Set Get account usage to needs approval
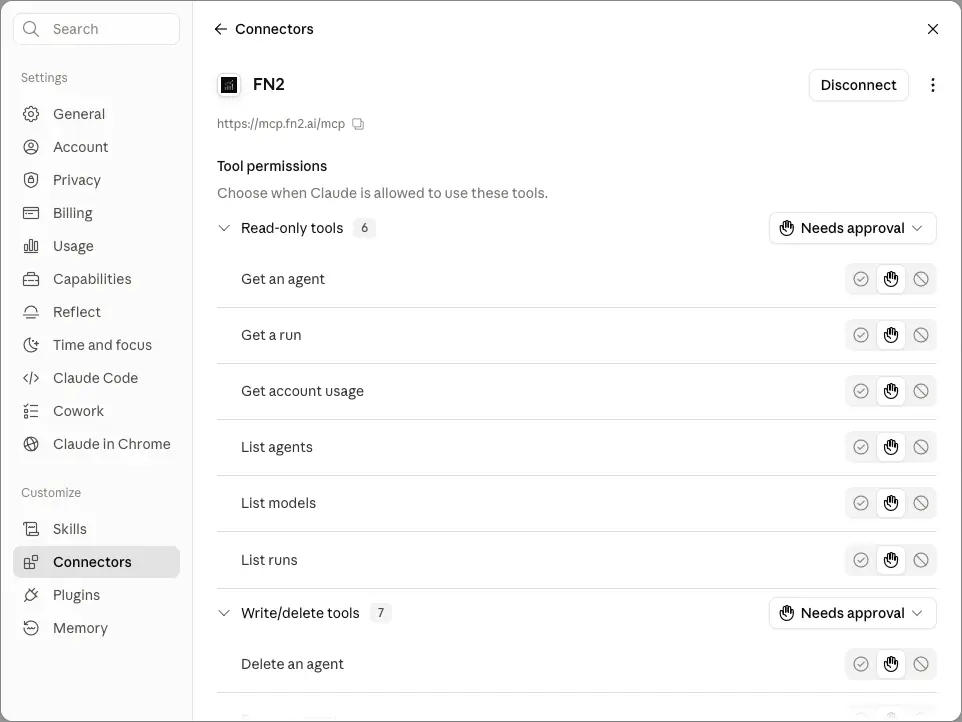The image size is (962, 722). 891,391
